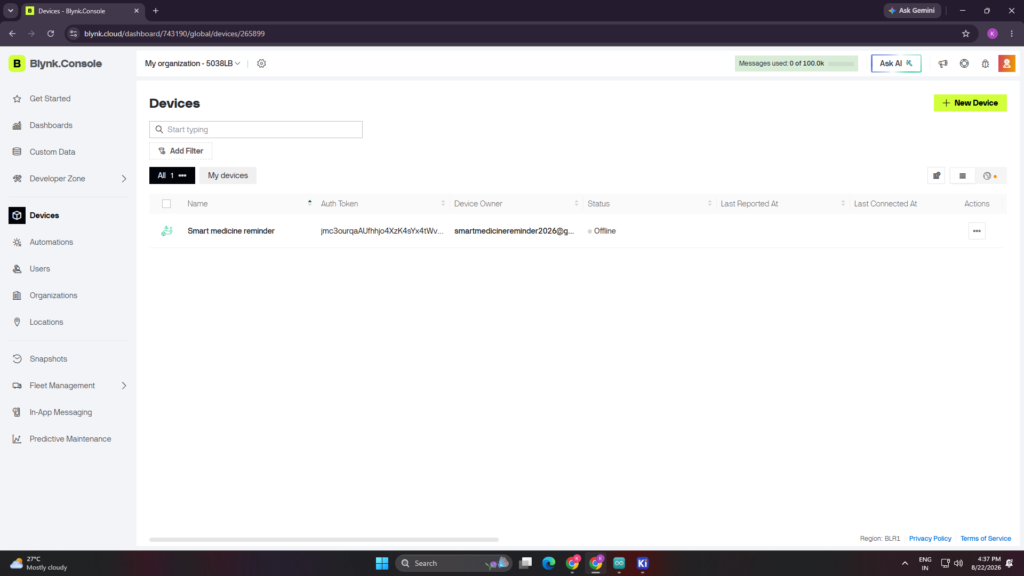This screenshot has height=576, width=1024.
Task: Click the Fleet Management truck icon
Action: [x=17, y=386]
